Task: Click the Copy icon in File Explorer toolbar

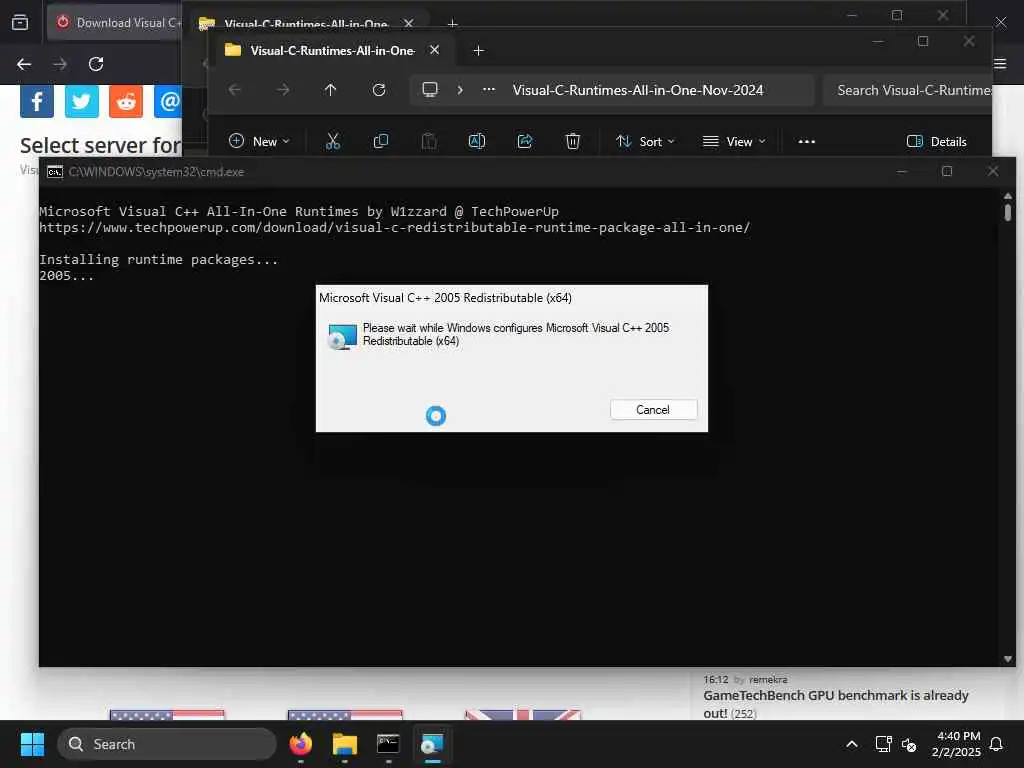Action: (x=381, y=141)
